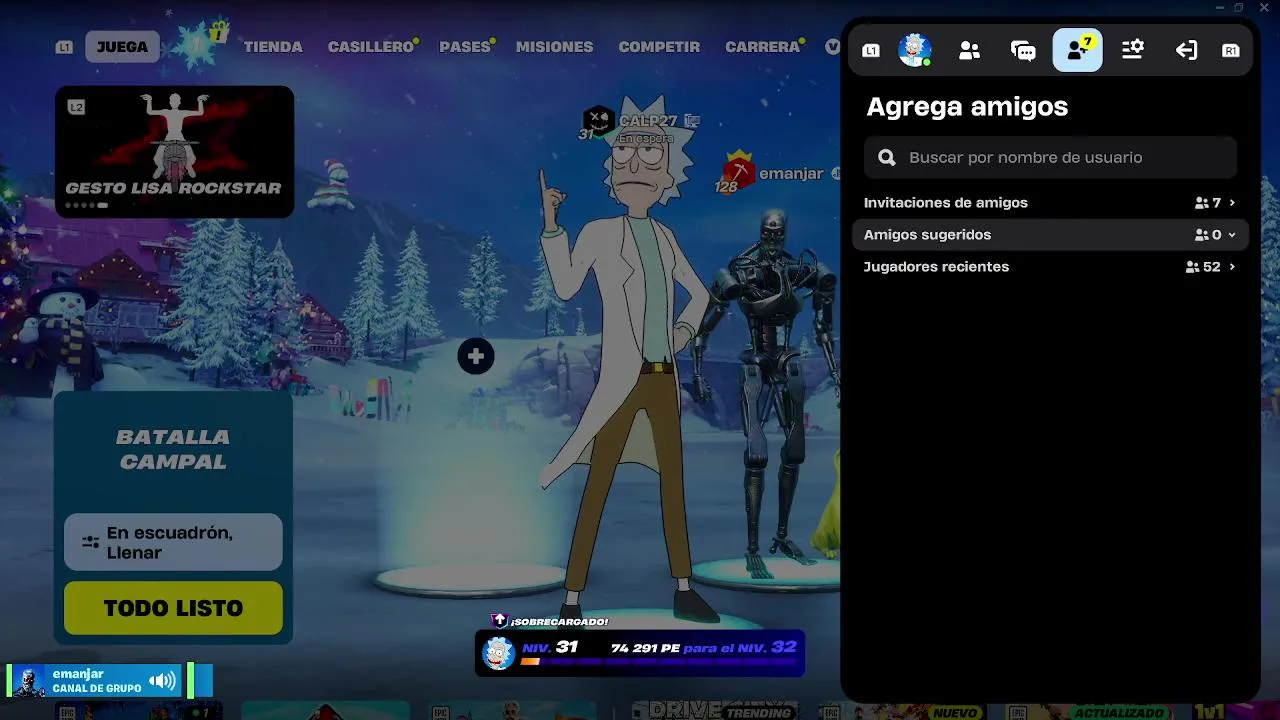Click the L2 icon on Gesto Lisa card

point(76,107)
